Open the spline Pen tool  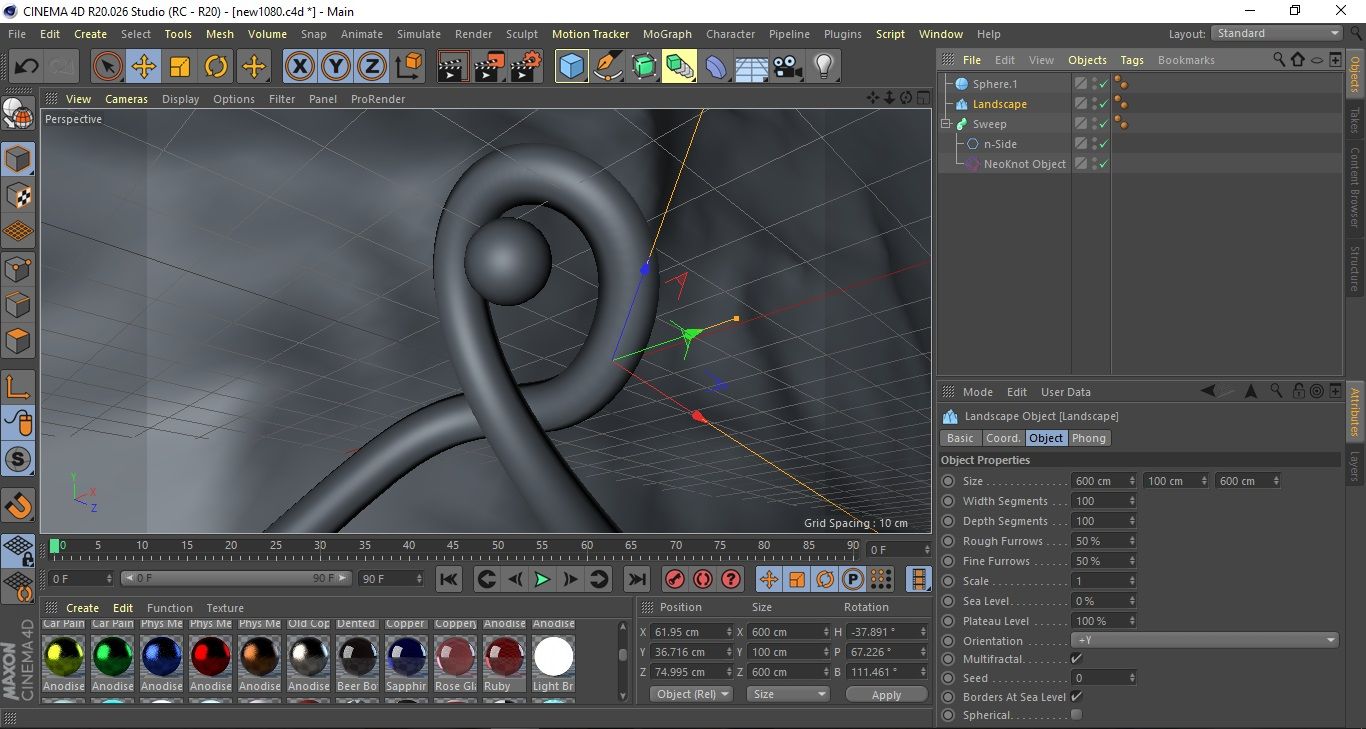point(608,67)
